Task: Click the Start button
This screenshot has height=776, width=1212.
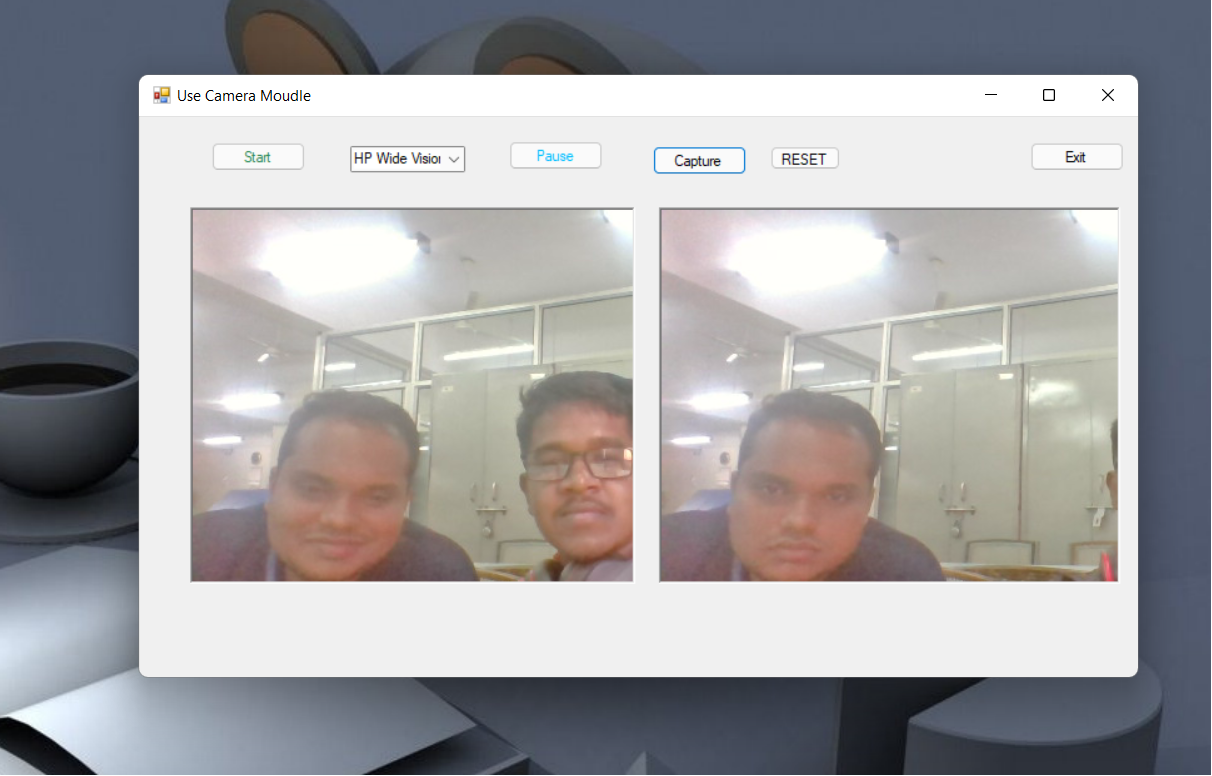Action: click(x=258, y=157)
